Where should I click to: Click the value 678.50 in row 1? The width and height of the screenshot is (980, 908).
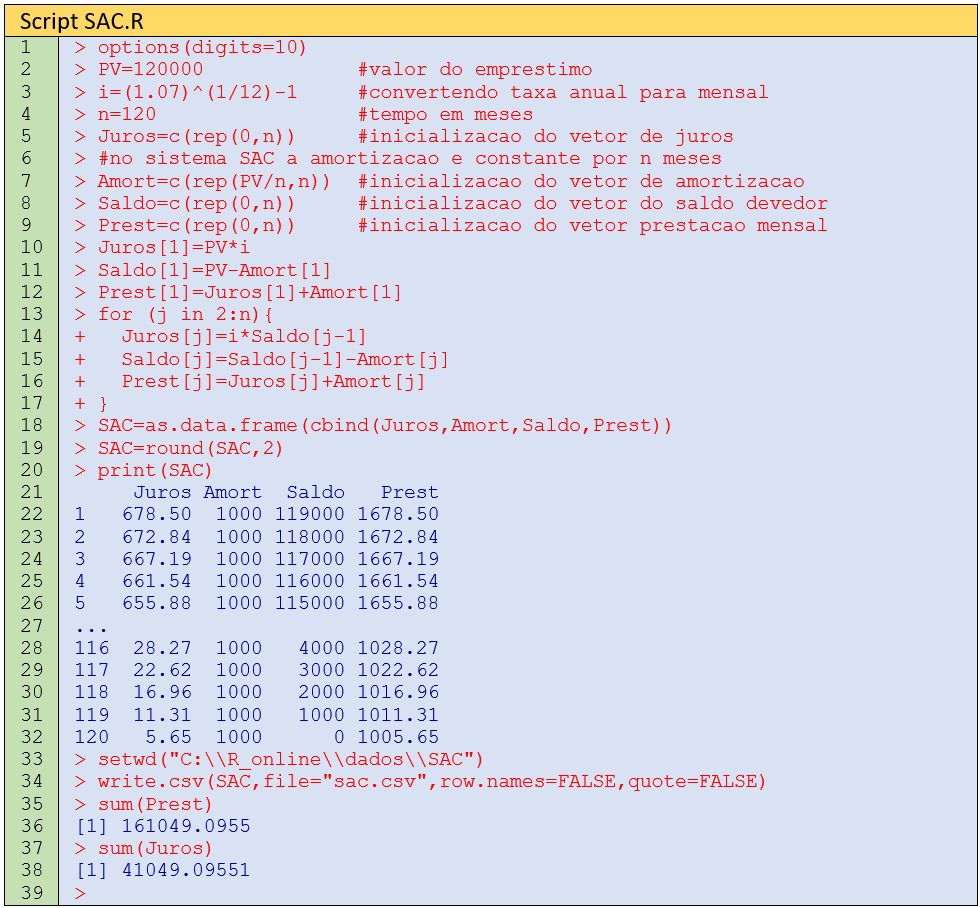click(x=156, y=514)
